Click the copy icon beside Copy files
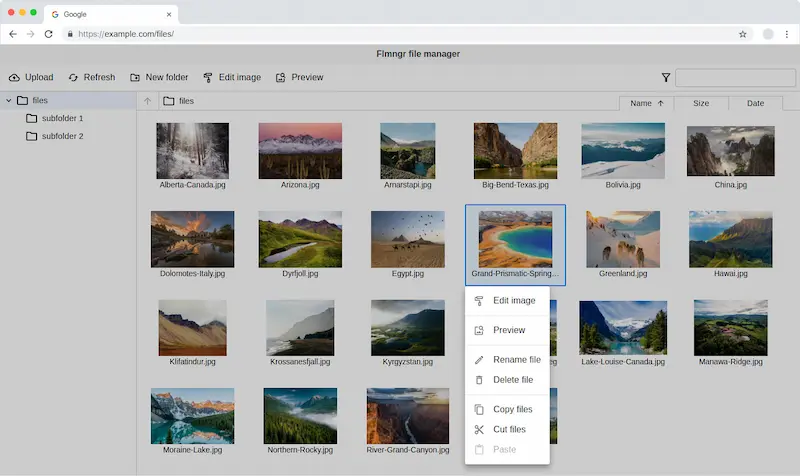Viewport: 800px width, 476px height. [479, 410]
